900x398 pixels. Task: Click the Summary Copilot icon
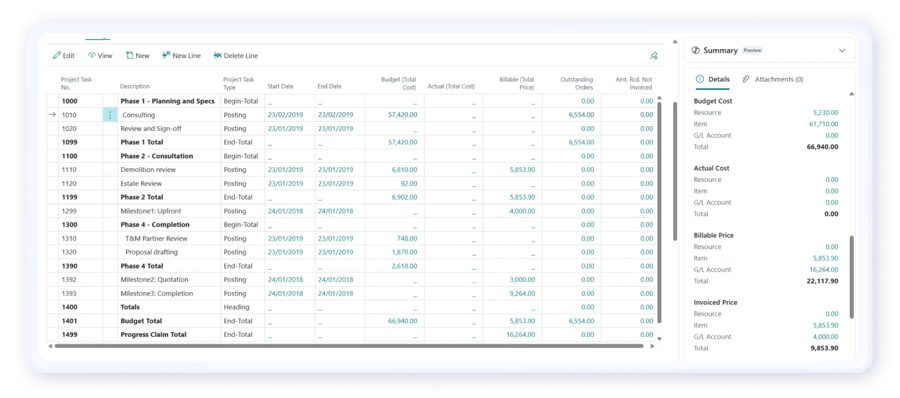tap(696, 51)
